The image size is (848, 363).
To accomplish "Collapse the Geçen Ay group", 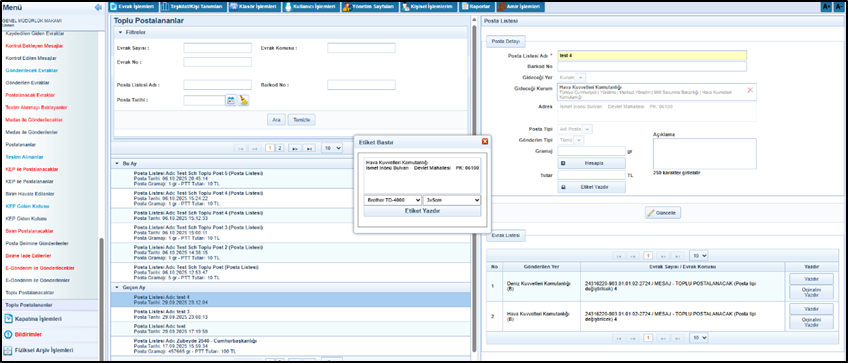I will coord(117,288).
